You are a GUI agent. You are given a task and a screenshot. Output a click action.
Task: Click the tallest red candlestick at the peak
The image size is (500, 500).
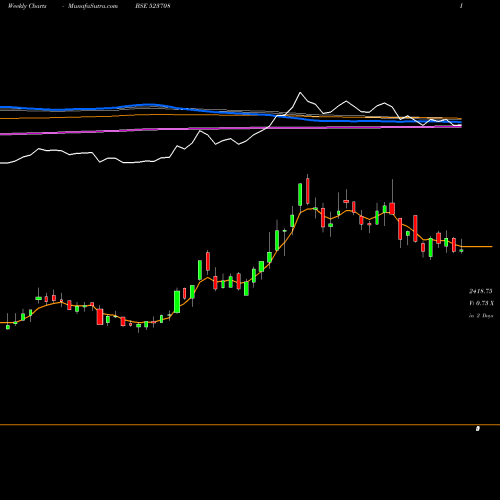point(308,191)
